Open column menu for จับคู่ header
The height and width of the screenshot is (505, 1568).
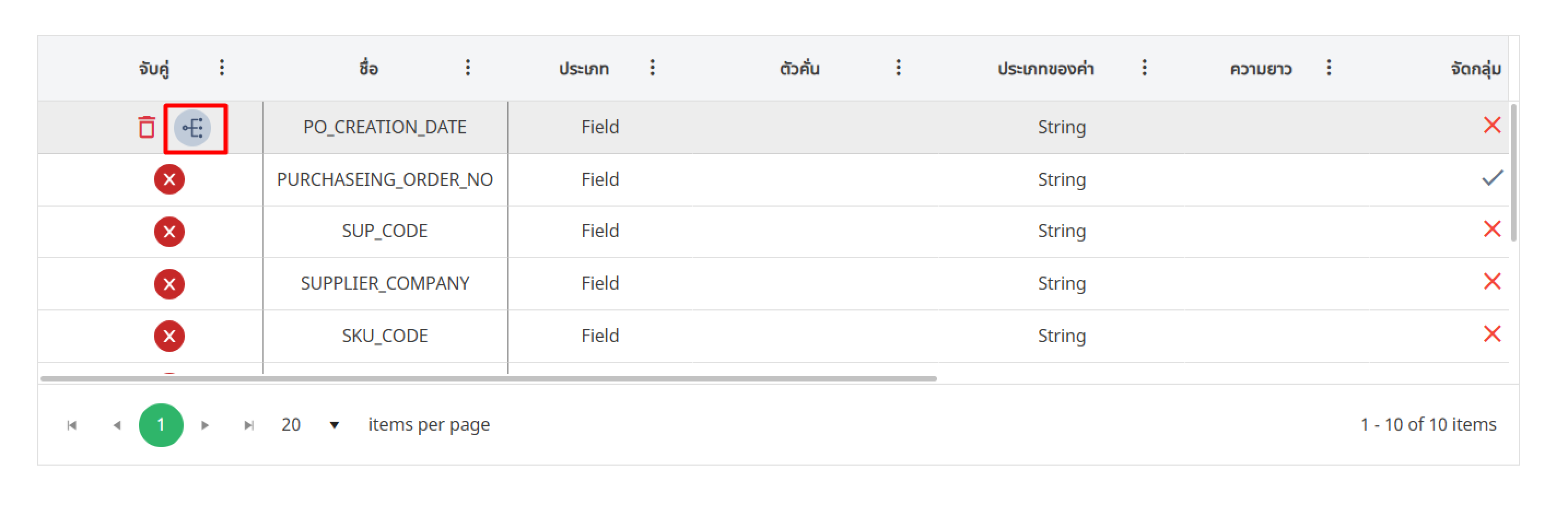pos(222,68)
